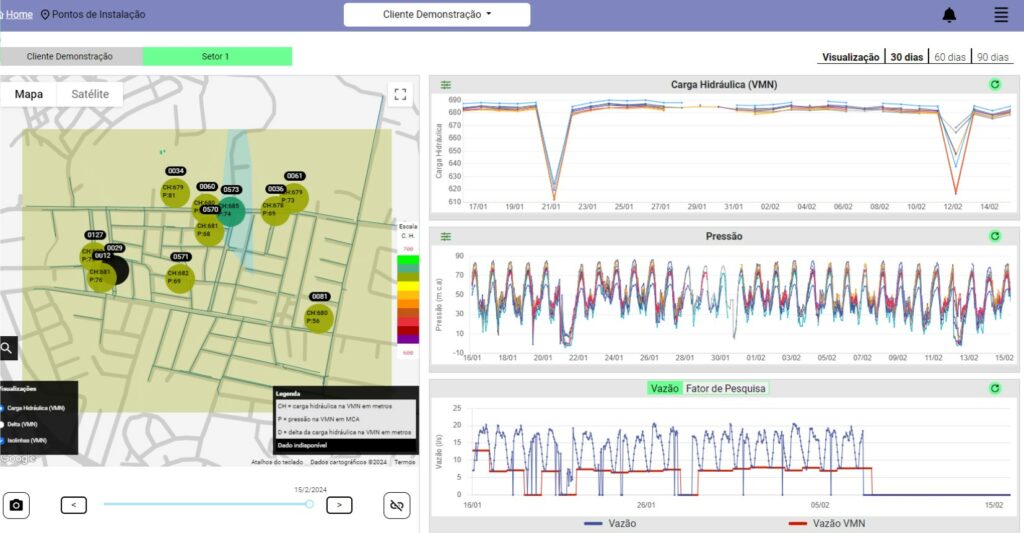The image size is (1024, 533).
Task: Select Delta (VMN) visualization option
Action: click(18, 425)
